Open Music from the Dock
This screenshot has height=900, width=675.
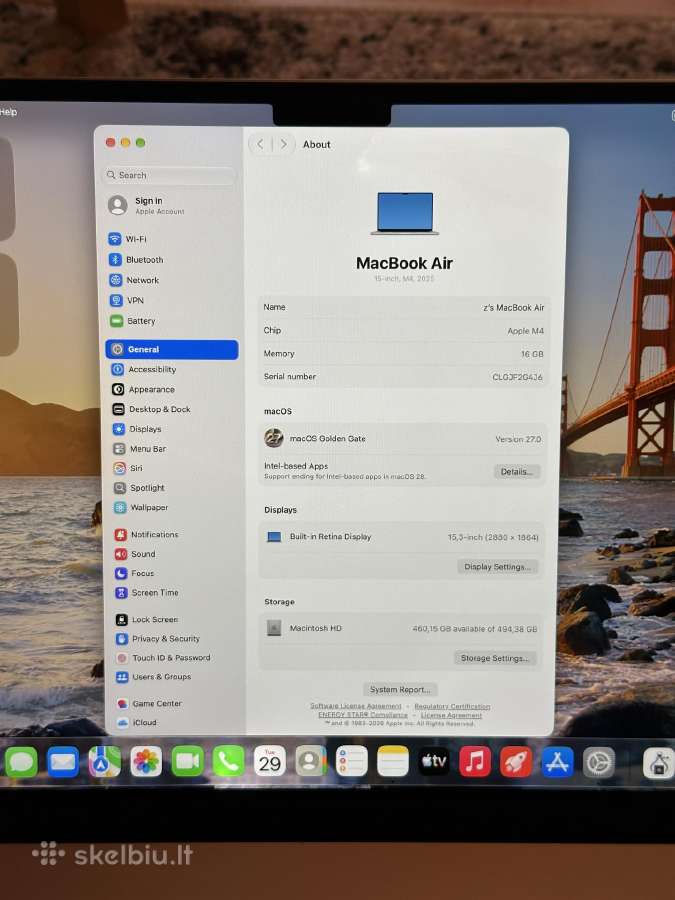475,761
